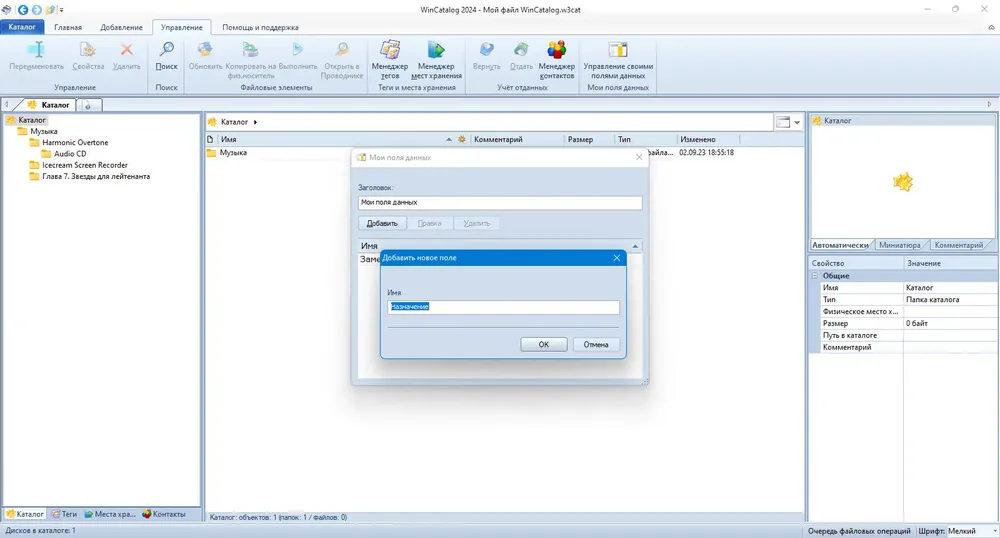Viewport: 1000px width, 538px height.
Task: Click Добавить button in Мои поля данных dialog
Action: pyautogui.click(x=381, y=223)
